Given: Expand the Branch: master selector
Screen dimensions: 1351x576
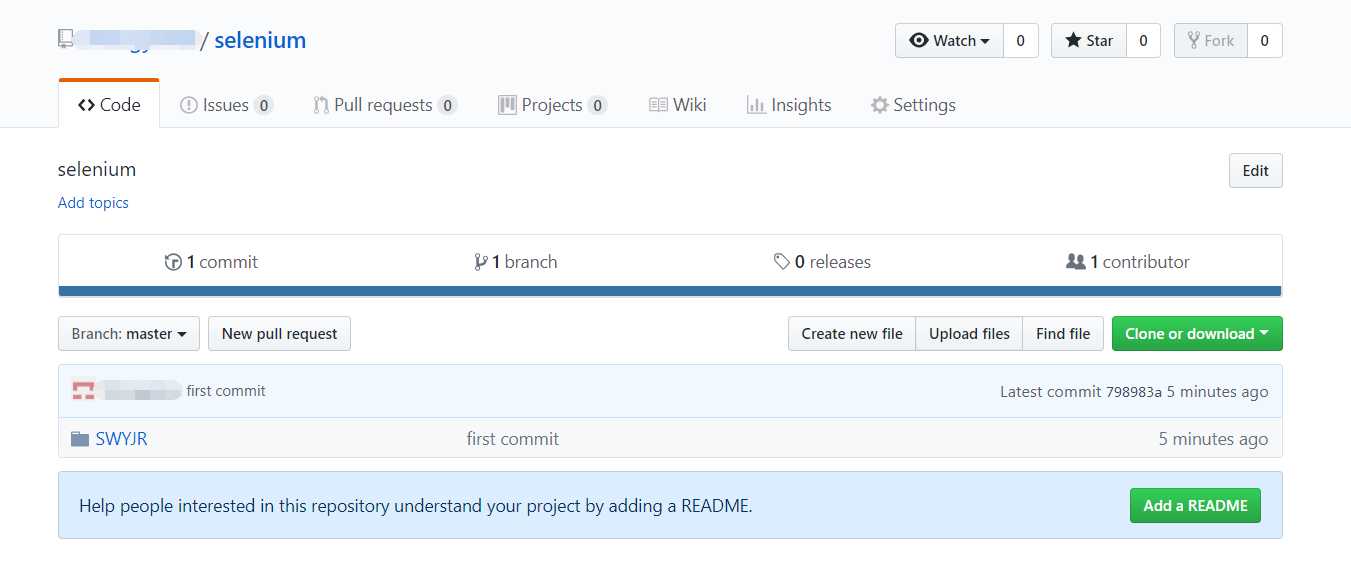Looking at the screenshot, I should coord(129,334).
